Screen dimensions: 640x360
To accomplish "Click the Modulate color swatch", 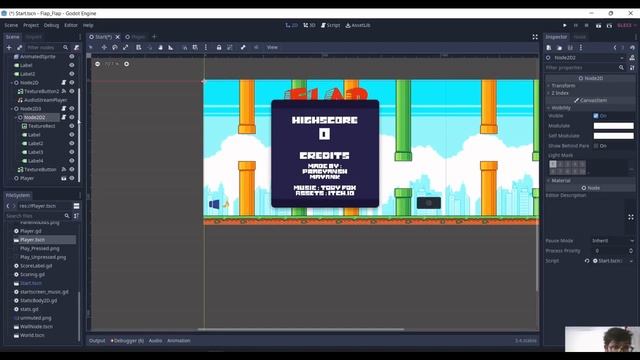I will (x=613, y=126).
